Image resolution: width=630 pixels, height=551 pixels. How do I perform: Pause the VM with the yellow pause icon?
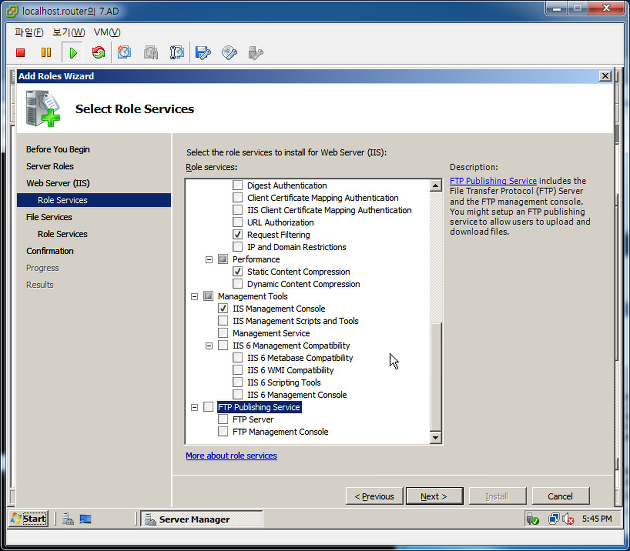(x=46, y=53)
